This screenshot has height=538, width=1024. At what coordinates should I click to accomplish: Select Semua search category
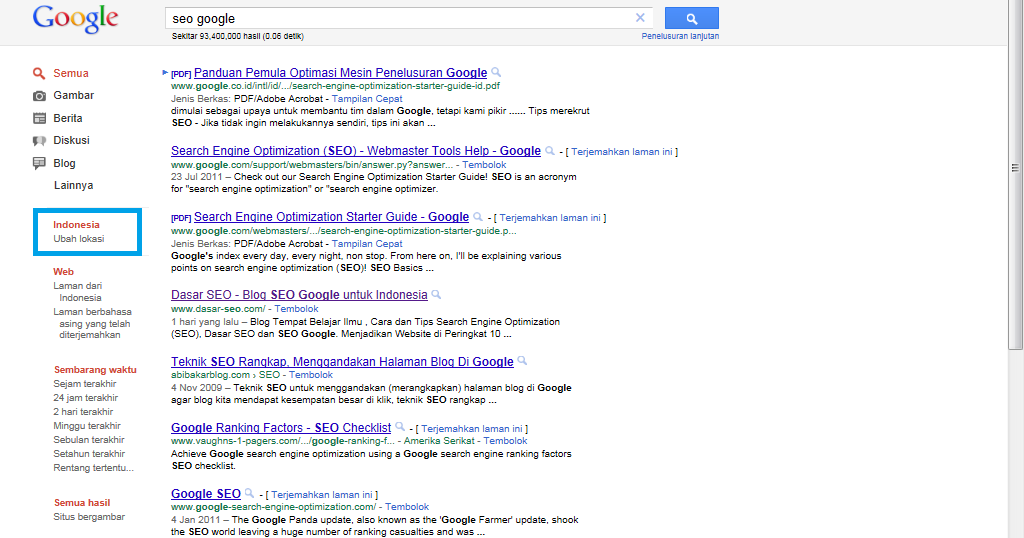(71, 73)
